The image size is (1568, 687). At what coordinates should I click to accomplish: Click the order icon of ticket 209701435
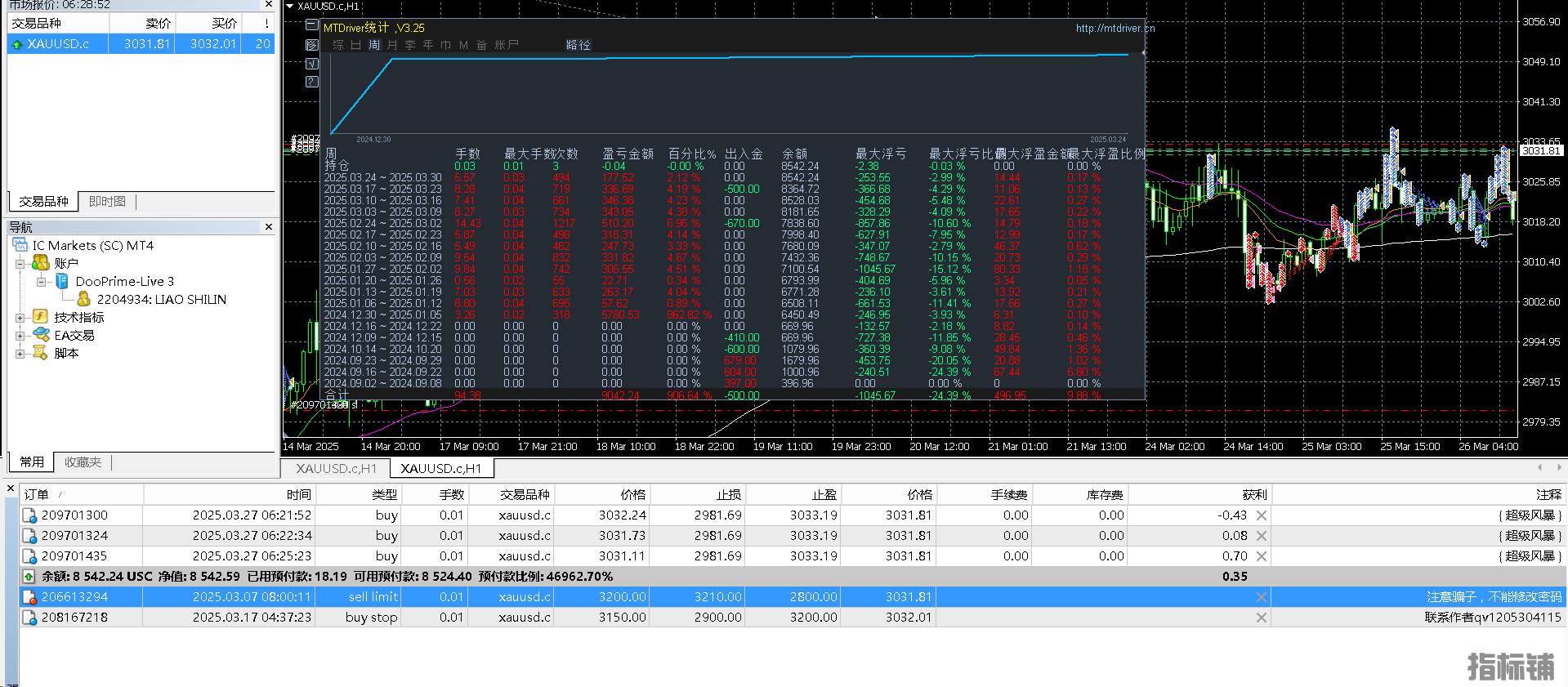(29, 556)
